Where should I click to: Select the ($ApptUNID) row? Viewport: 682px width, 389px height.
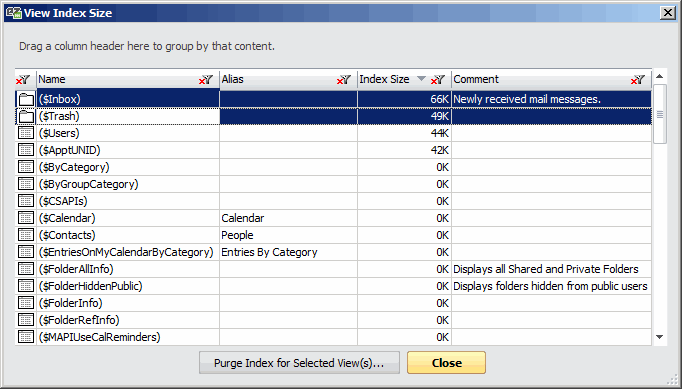point(333,150)
